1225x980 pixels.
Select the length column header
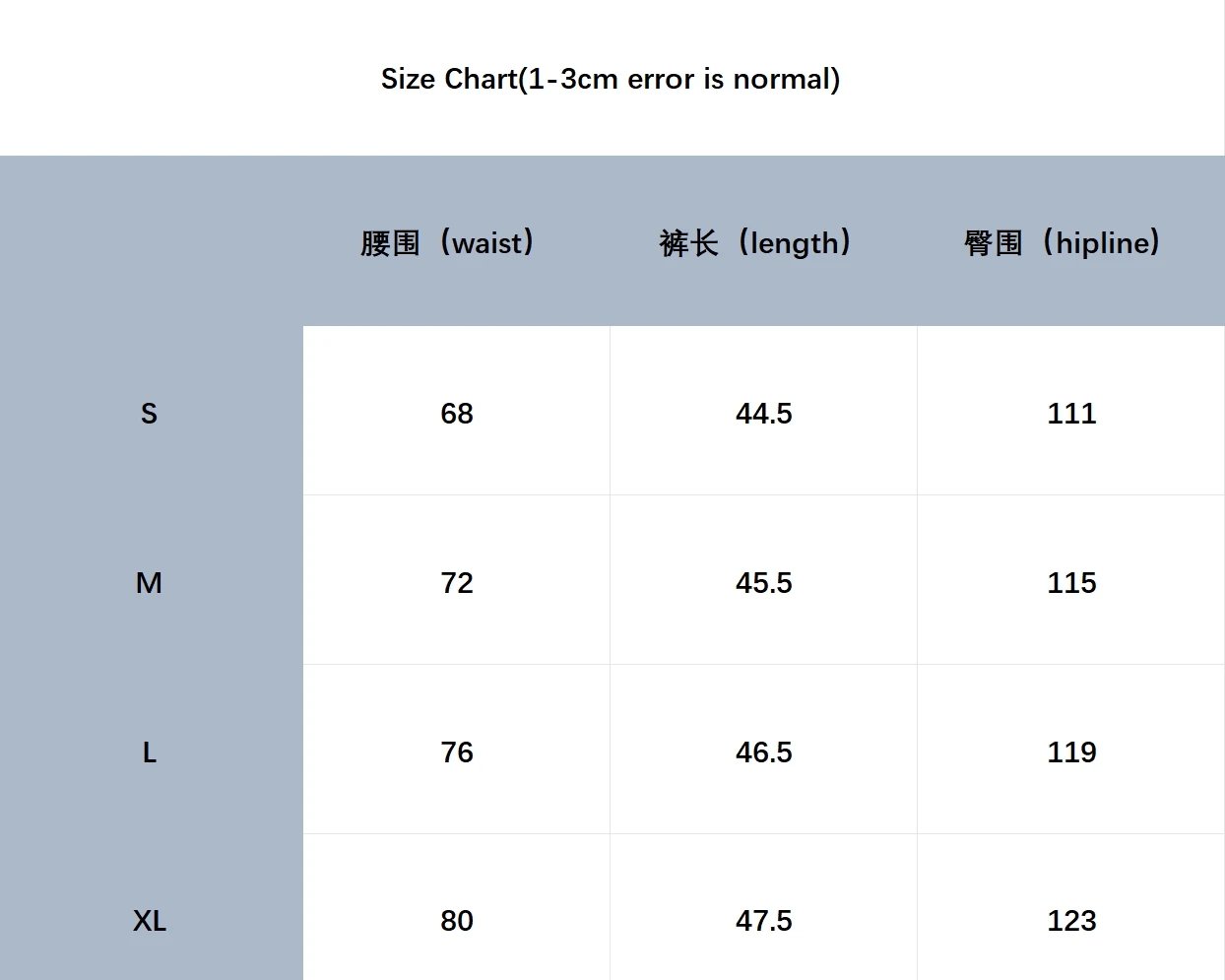click(x=755, y=242)
